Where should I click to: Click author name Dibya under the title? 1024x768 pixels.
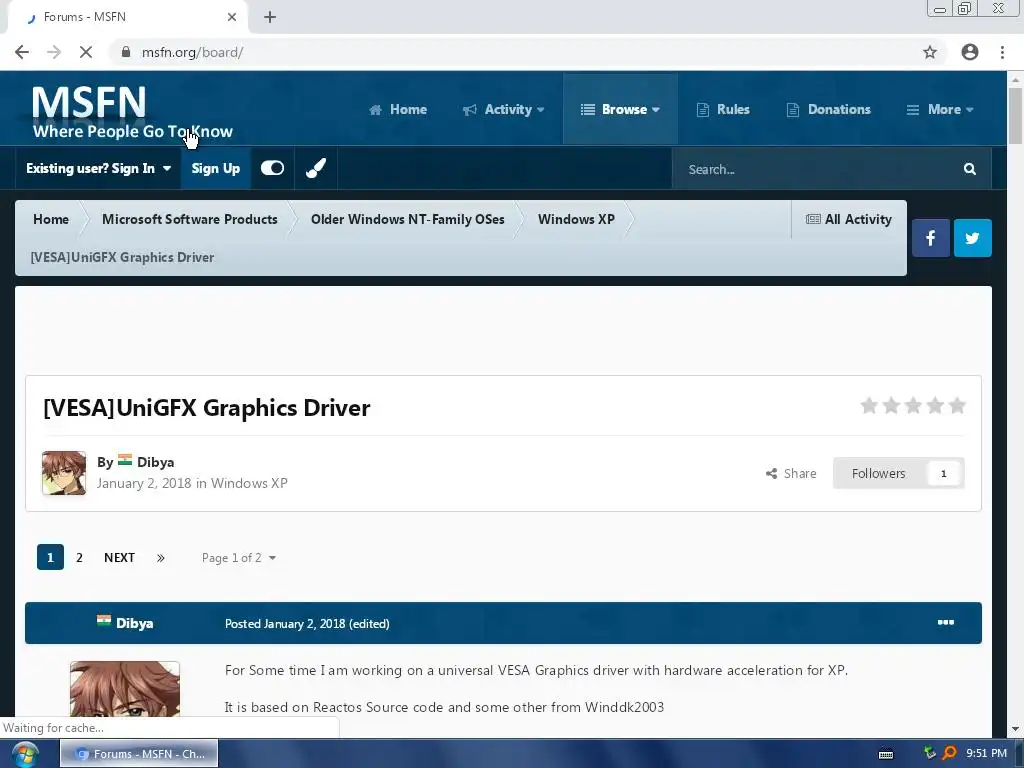tap(155, 462)
